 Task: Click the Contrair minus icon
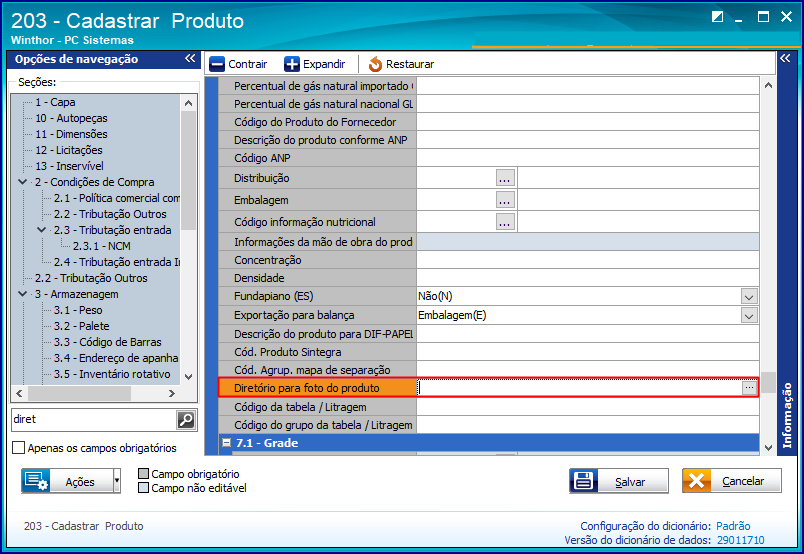[217, 64]
